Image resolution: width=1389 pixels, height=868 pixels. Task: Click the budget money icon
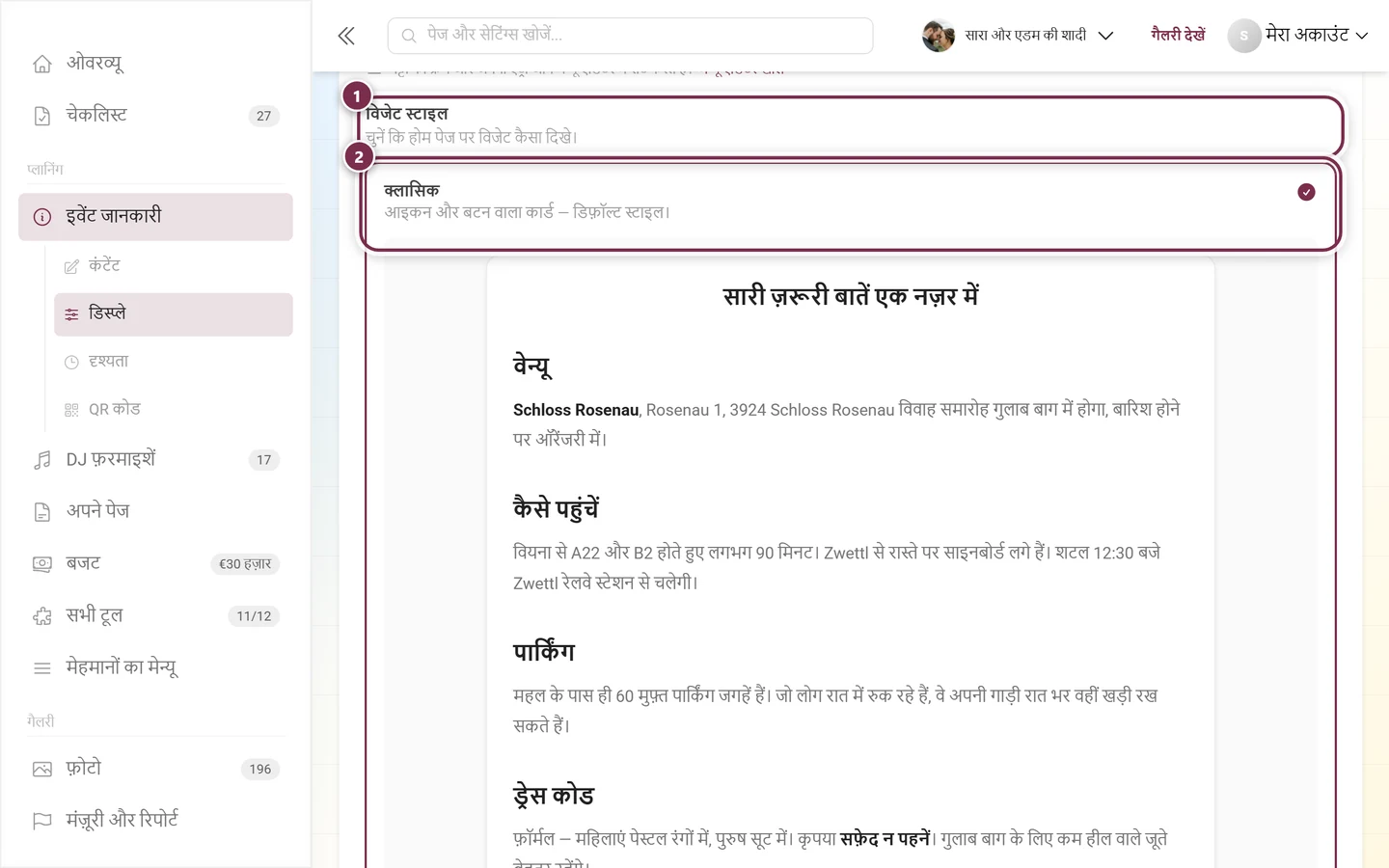(x=42, y=564)
